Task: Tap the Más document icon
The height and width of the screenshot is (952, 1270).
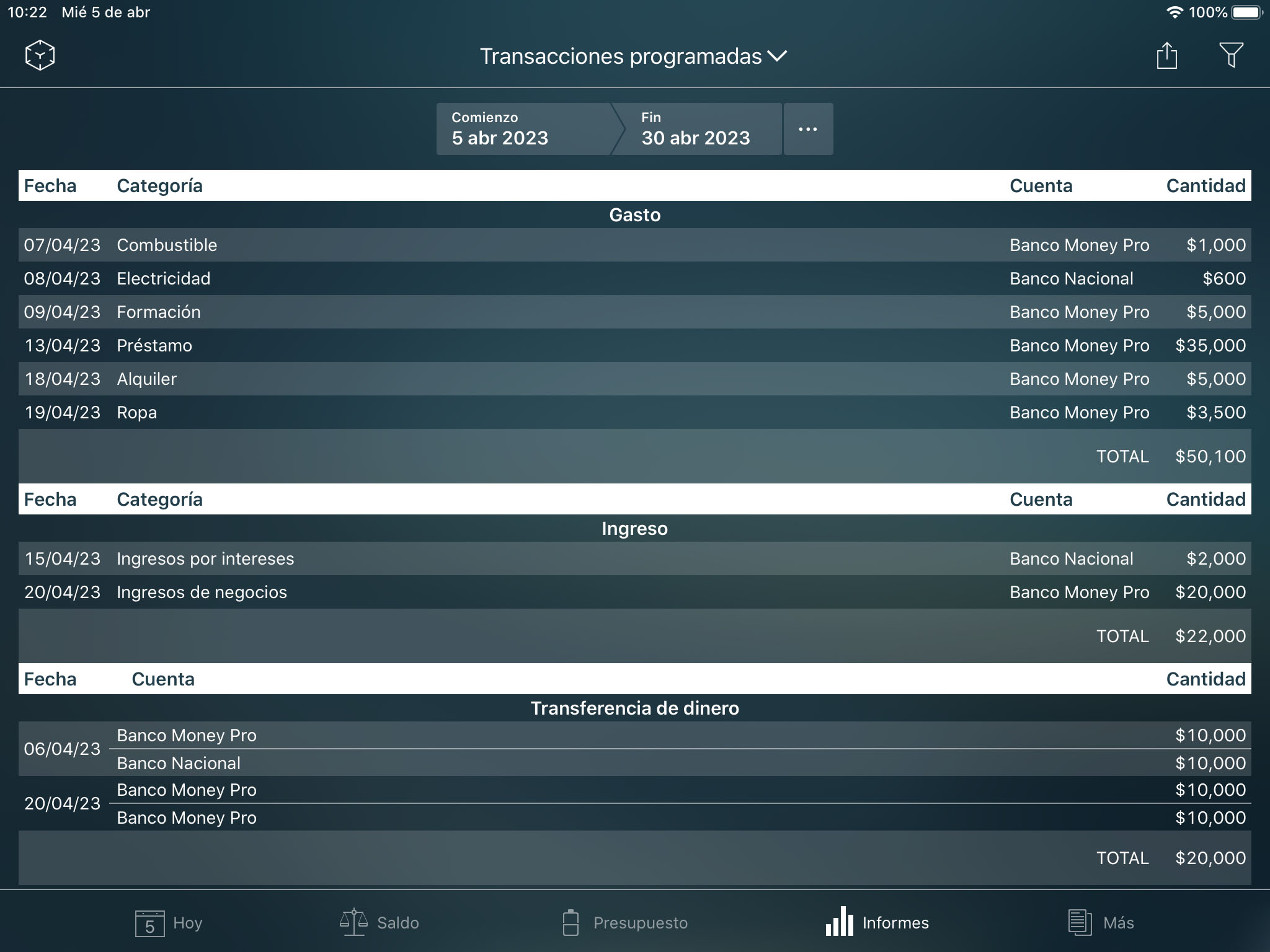Action: coord(1079,922)
